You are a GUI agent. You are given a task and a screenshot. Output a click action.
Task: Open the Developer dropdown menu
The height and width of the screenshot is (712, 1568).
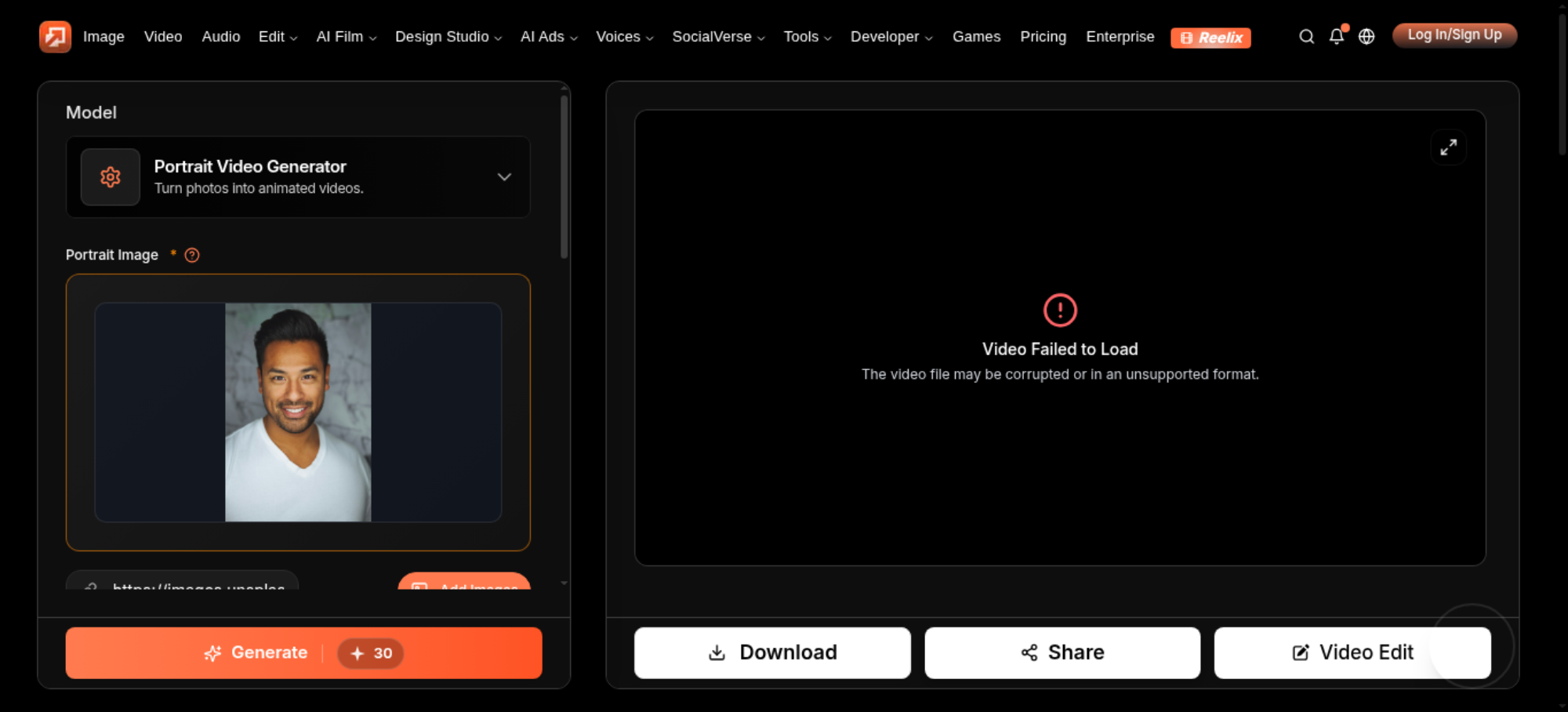point(891,37)
